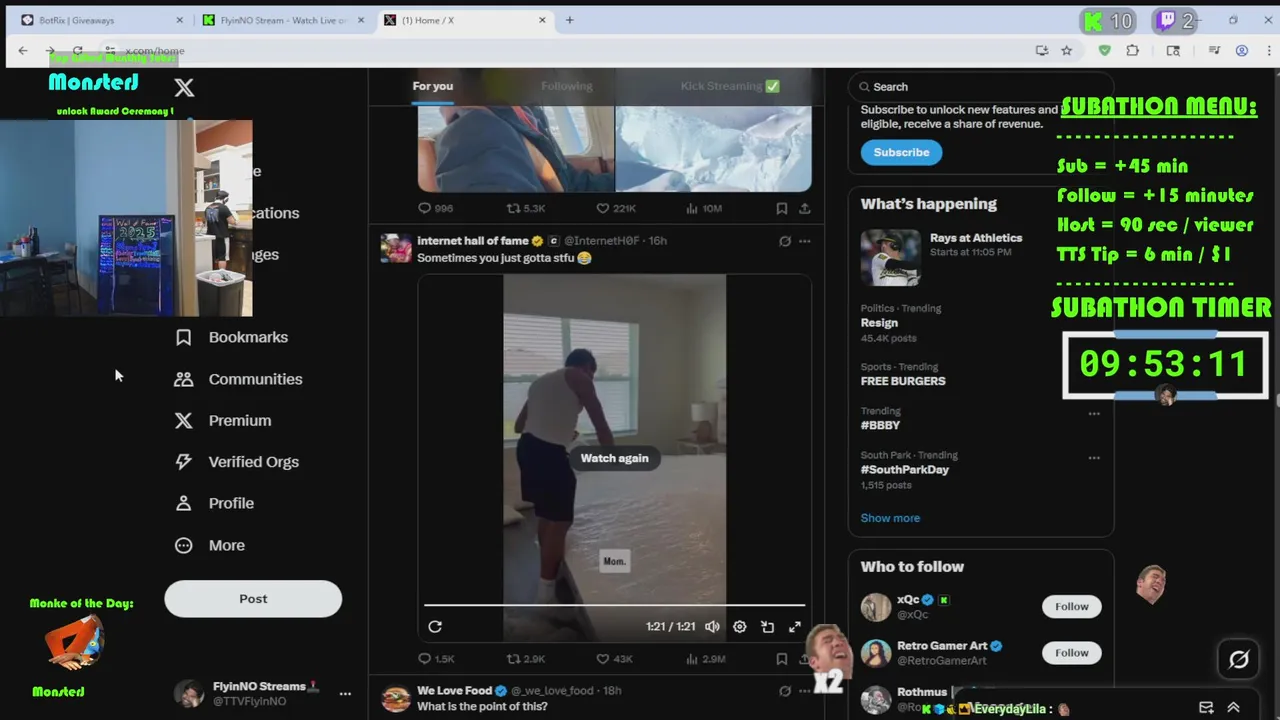Click Grok icon on internet hall of fame post
The height and width of the screenshot is (720, 1280).
(785, 241)
